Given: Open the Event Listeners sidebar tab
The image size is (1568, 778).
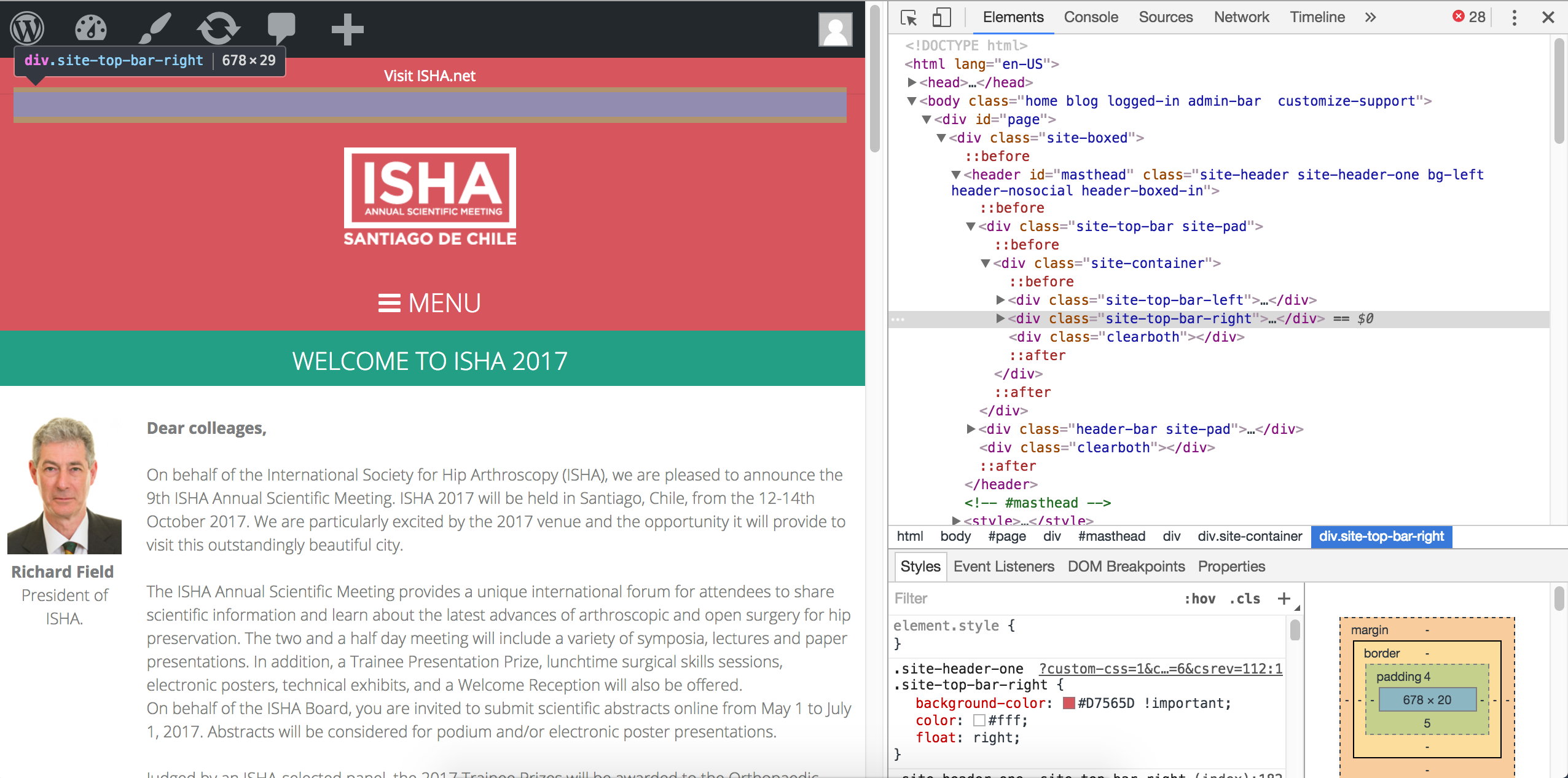Looking at the screenshot, I should coord(1003,567).
